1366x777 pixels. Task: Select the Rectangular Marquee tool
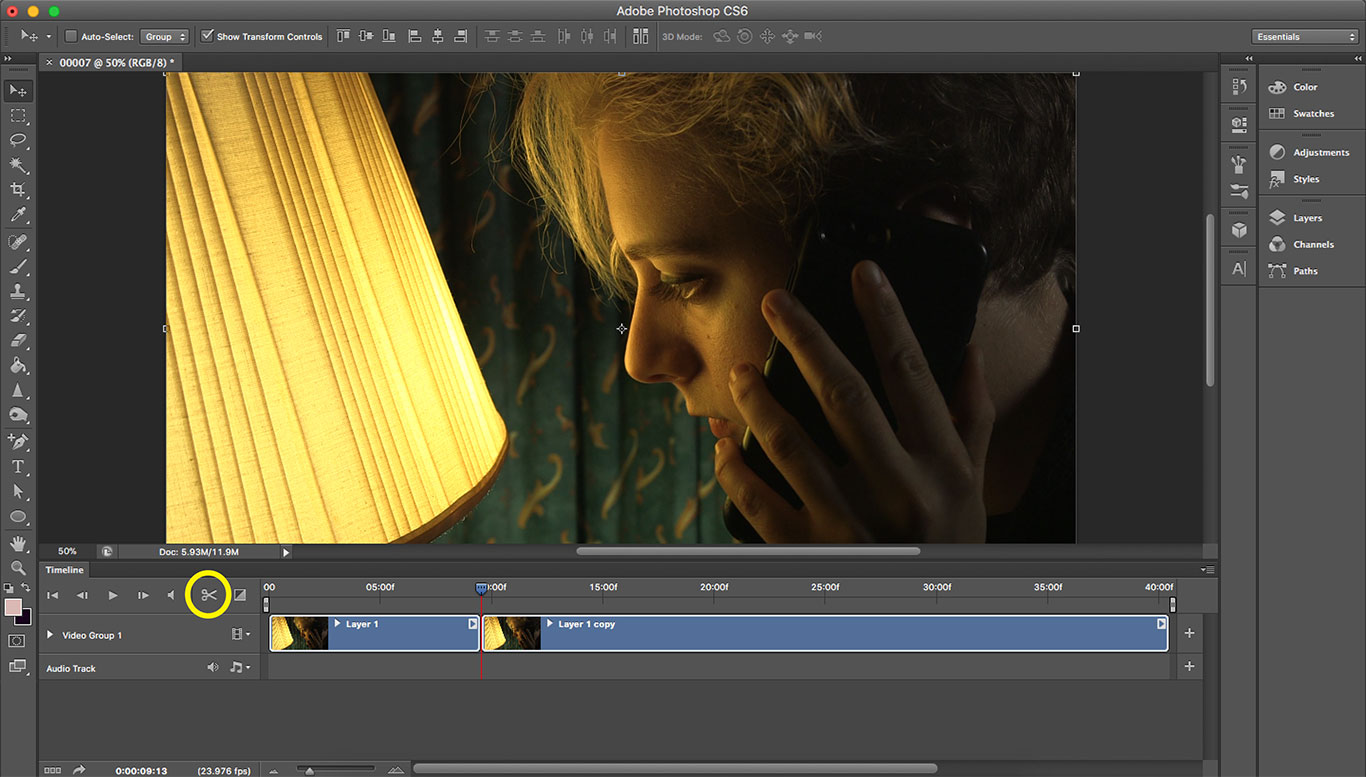[18, 116]
